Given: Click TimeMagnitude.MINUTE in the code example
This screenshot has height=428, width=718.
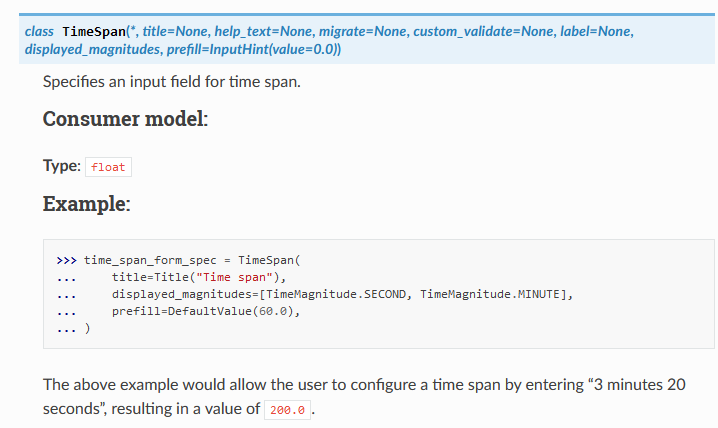Looking at the screenshot, I should pos(493,294).
